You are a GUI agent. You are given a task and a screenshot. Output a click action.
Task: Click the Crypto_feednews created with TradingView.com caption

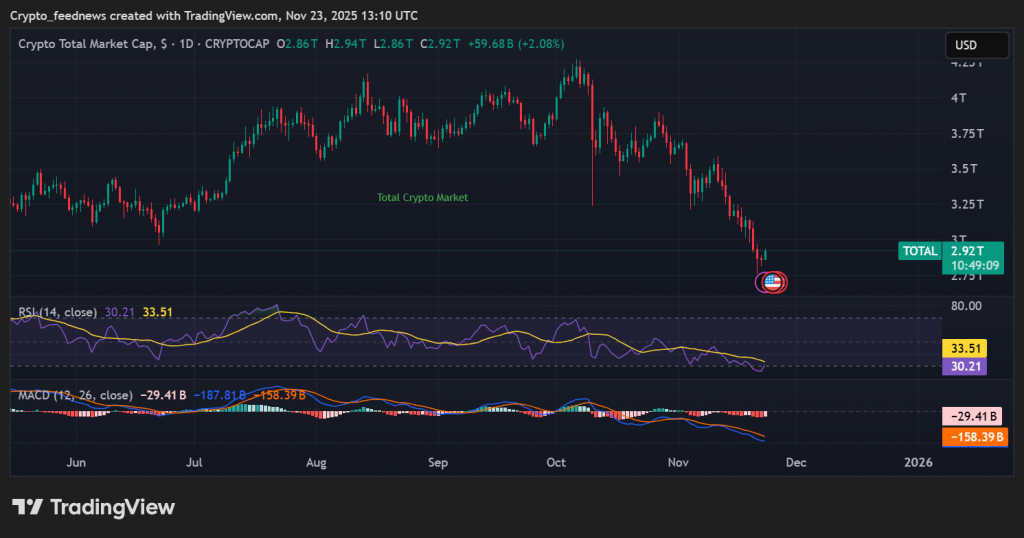pyautogui.click(x=214, y=15)
